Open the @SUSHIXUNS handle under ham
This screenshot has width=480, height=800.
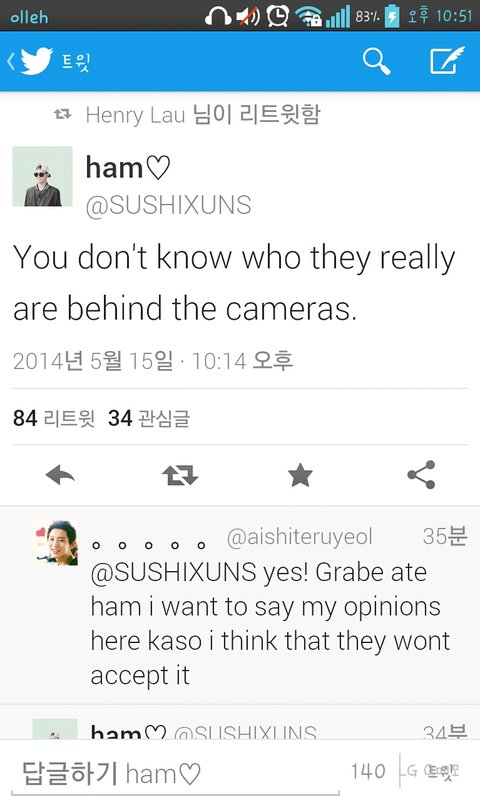pos(168,206)
